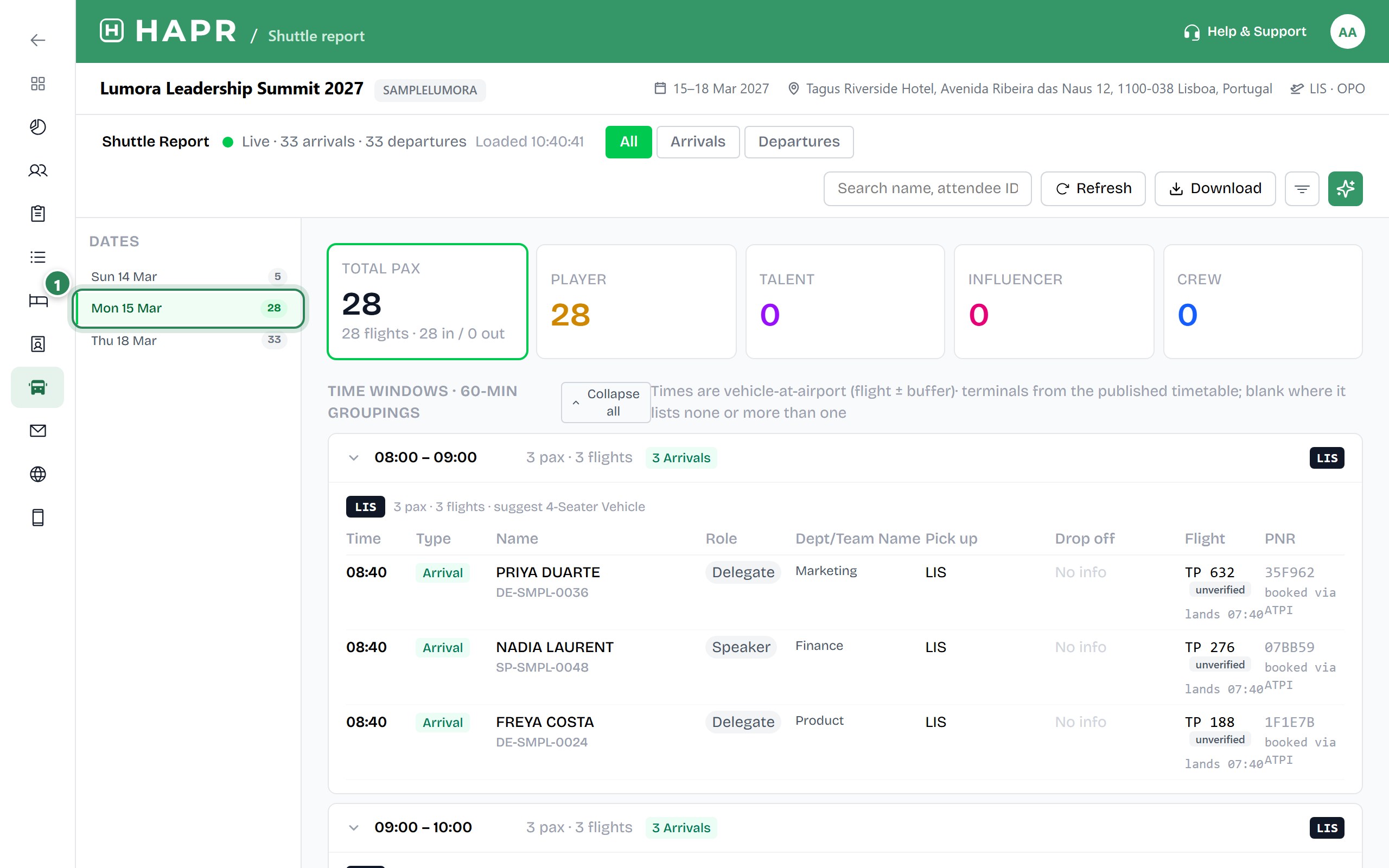Open the list icon in the sidebar

coord(38,257)
